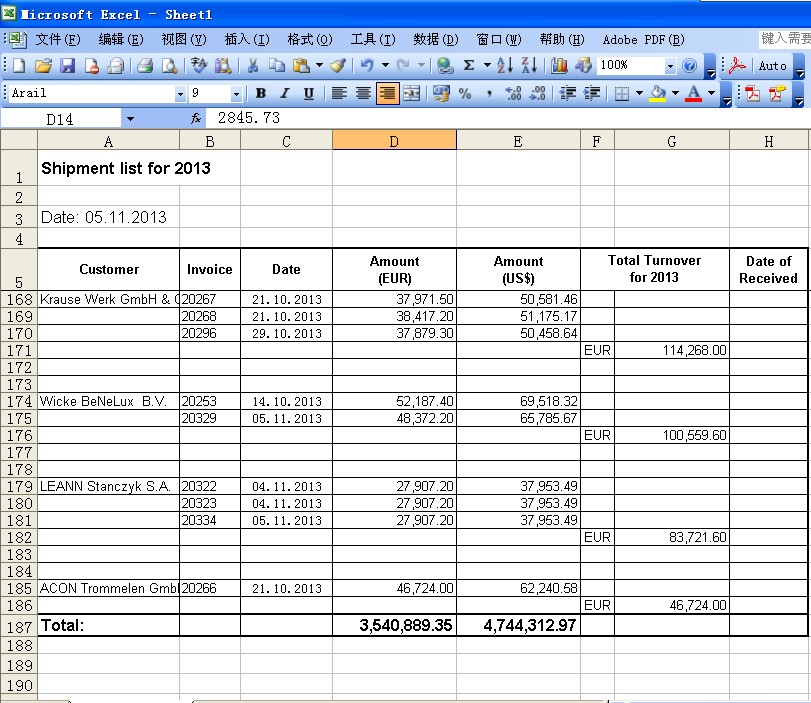Save the workbook with the floppy disk icon
Viewport: 811px width, 703px height.
[x=68, y=66]
